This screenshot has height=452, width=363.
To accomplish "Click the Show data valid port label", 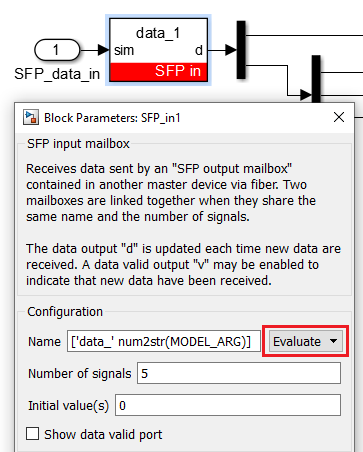I will pyautogui.click(x=103, y=434).
